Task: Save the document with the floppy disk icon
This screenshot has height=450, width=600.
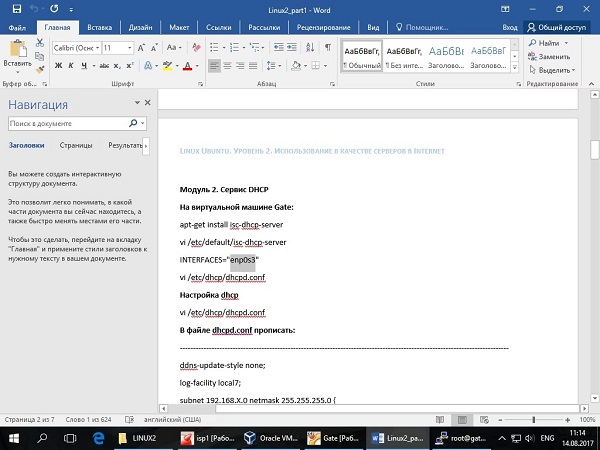Action: point(11,8)
